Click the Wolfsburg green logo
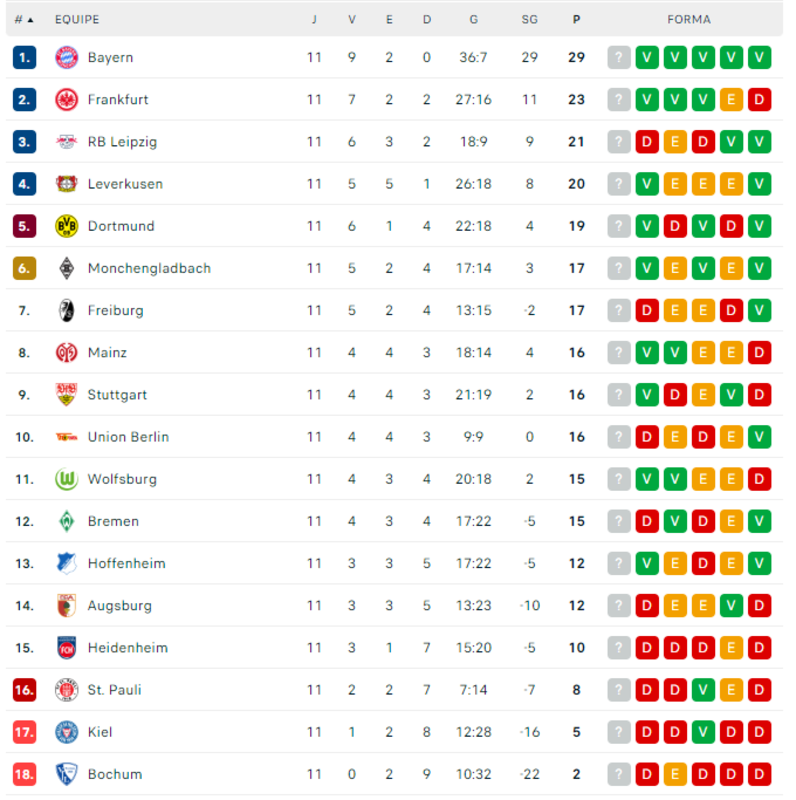This screenshot has height=800, width=796. coord(66,479)
